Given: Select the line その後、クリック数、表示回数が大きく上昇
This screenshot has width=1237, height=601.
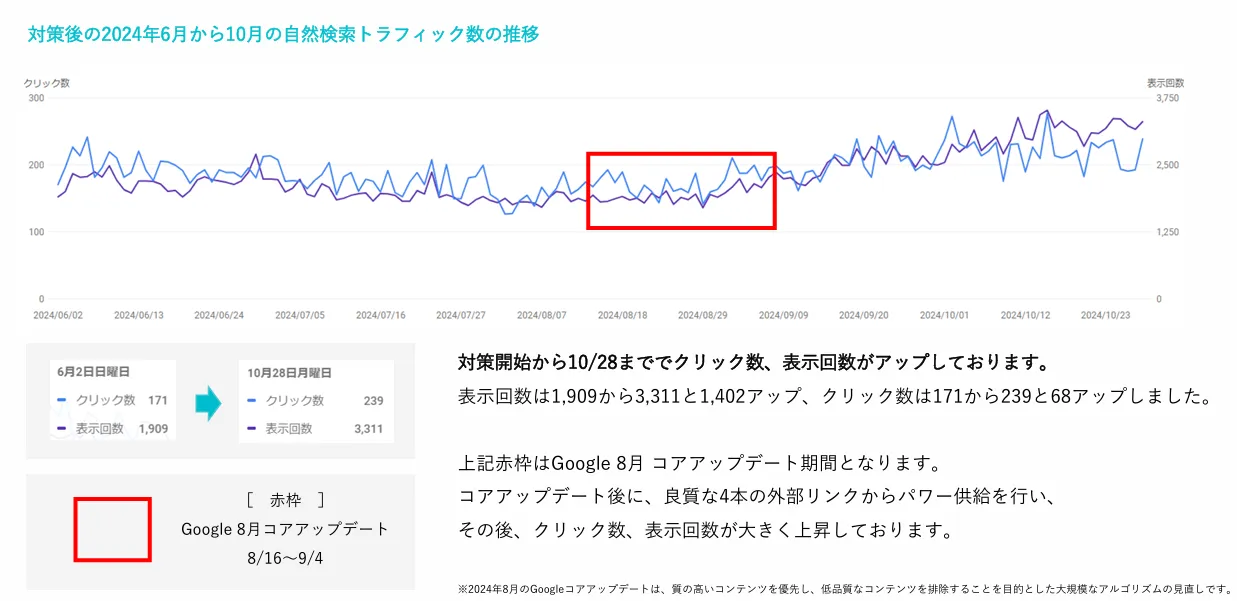Looking at the screenshot, I should [706, 530].
